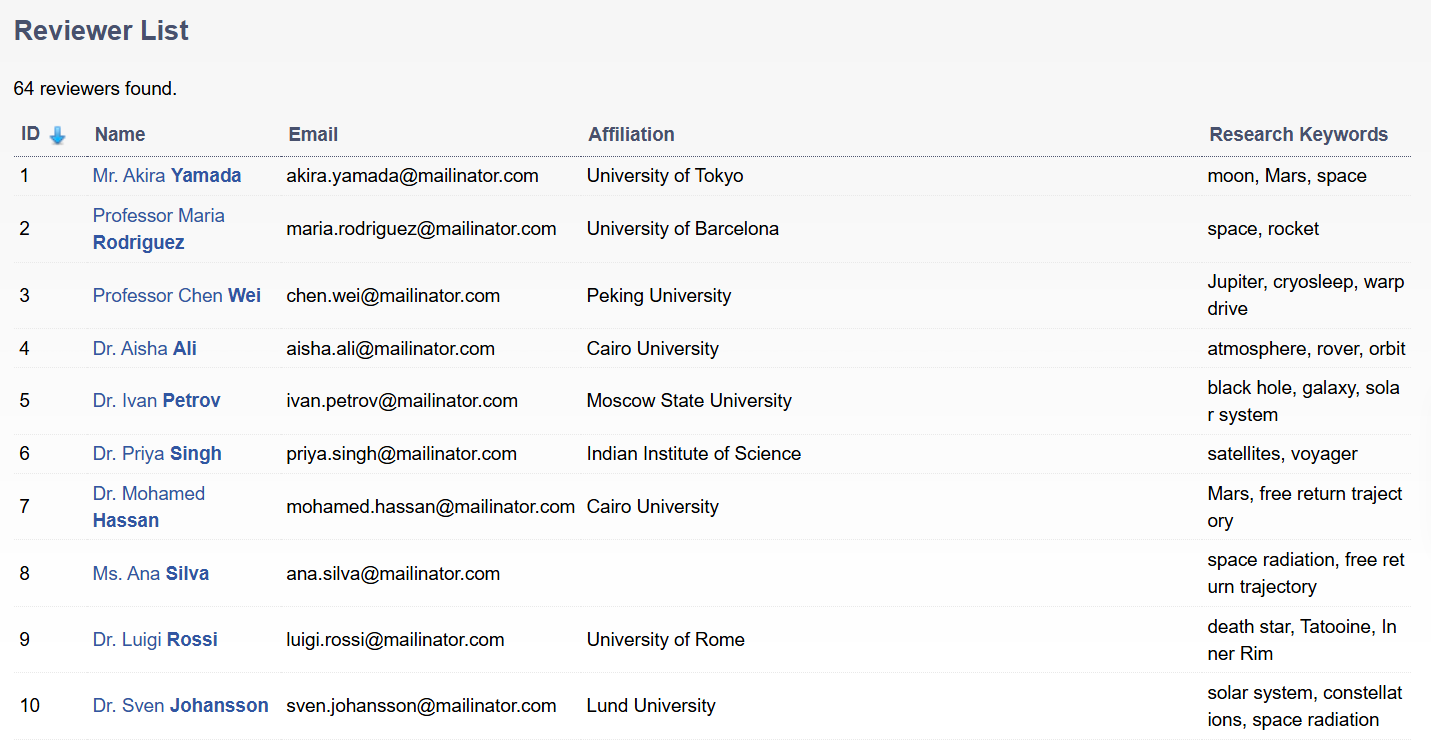
Task: Open reviewer Dr. Ivan Petrov
Action: [x=156, y=400]
